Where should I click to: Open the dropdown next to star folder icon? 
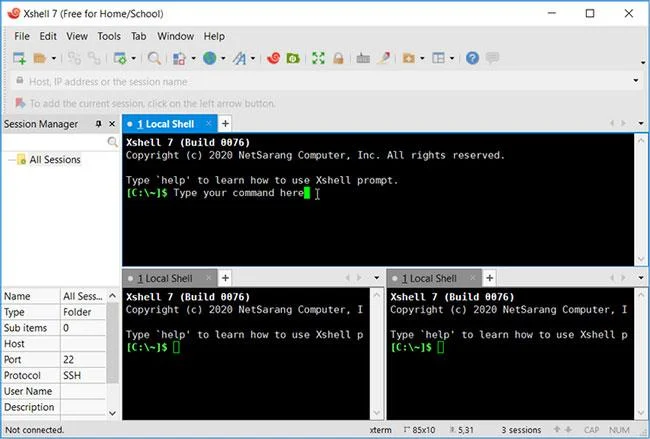pyautogui.click(x=422, y=58)
